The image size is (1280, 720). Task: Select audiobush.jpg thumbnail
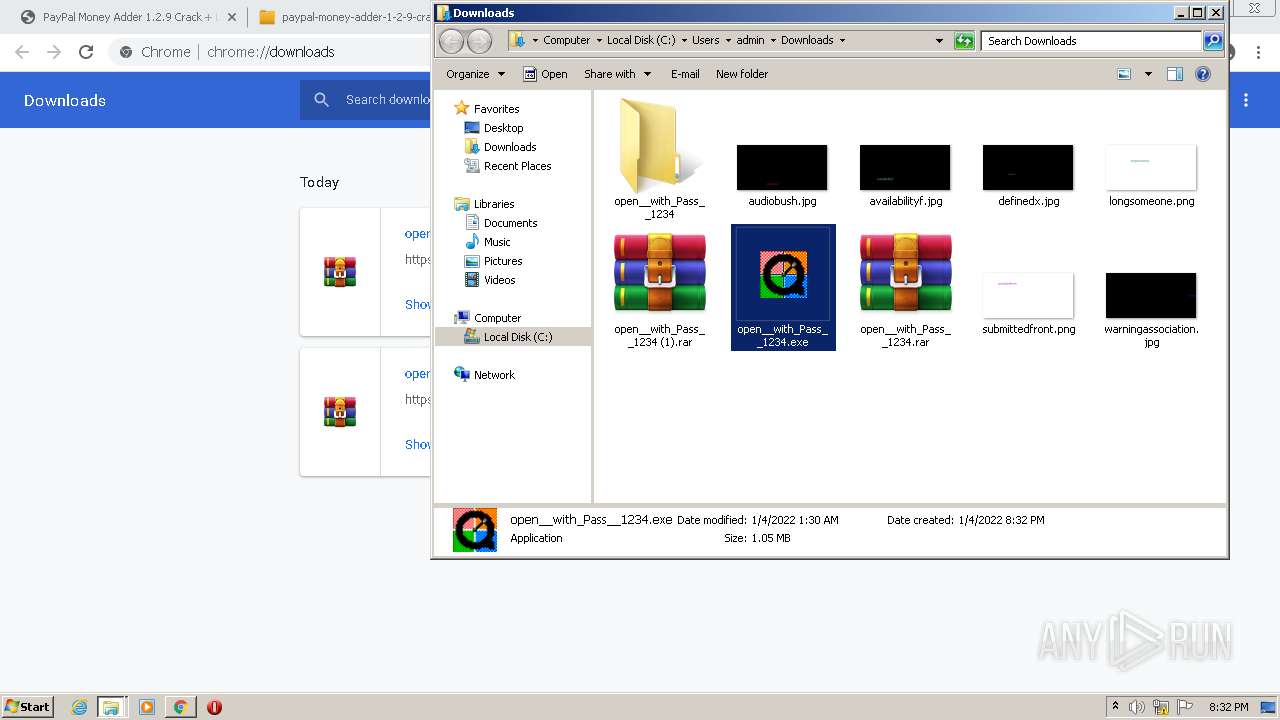(x=782, y=167)
